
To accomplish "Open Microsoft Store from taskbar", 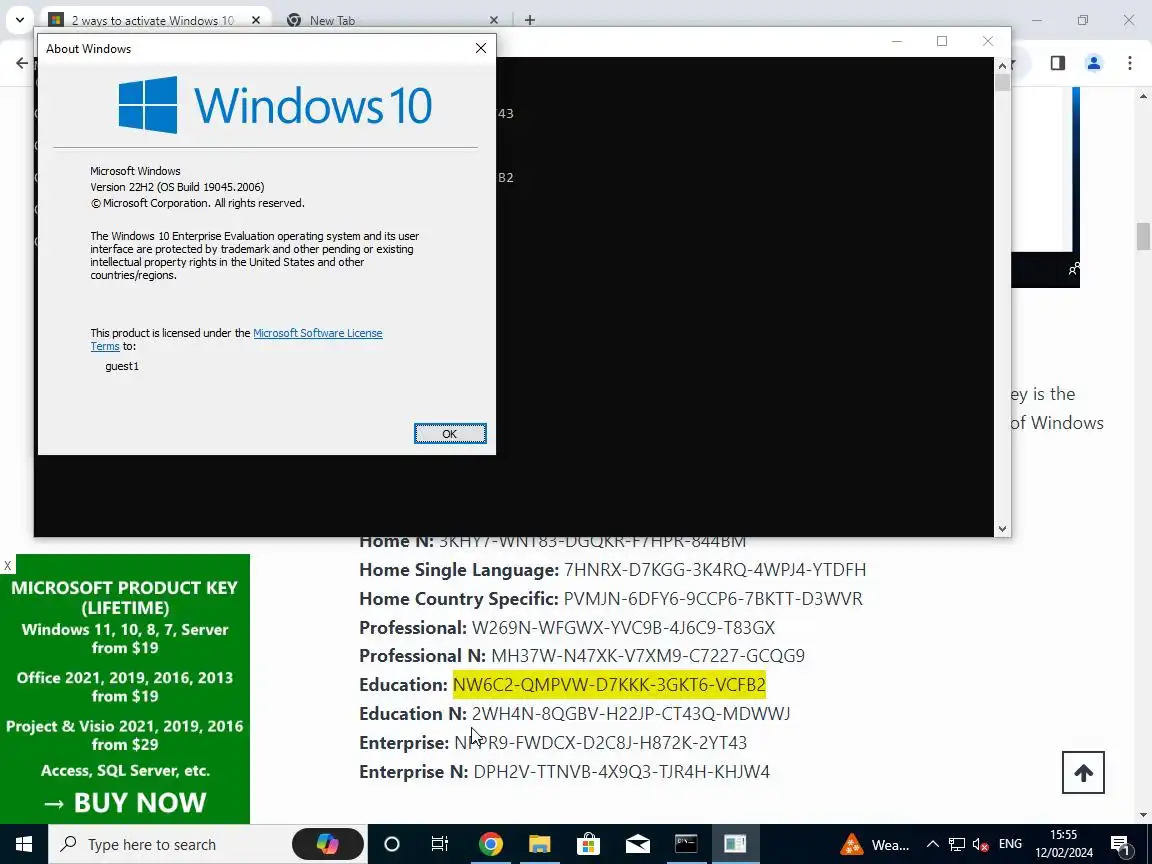I will pyautogui.click(x=588, y=844).
